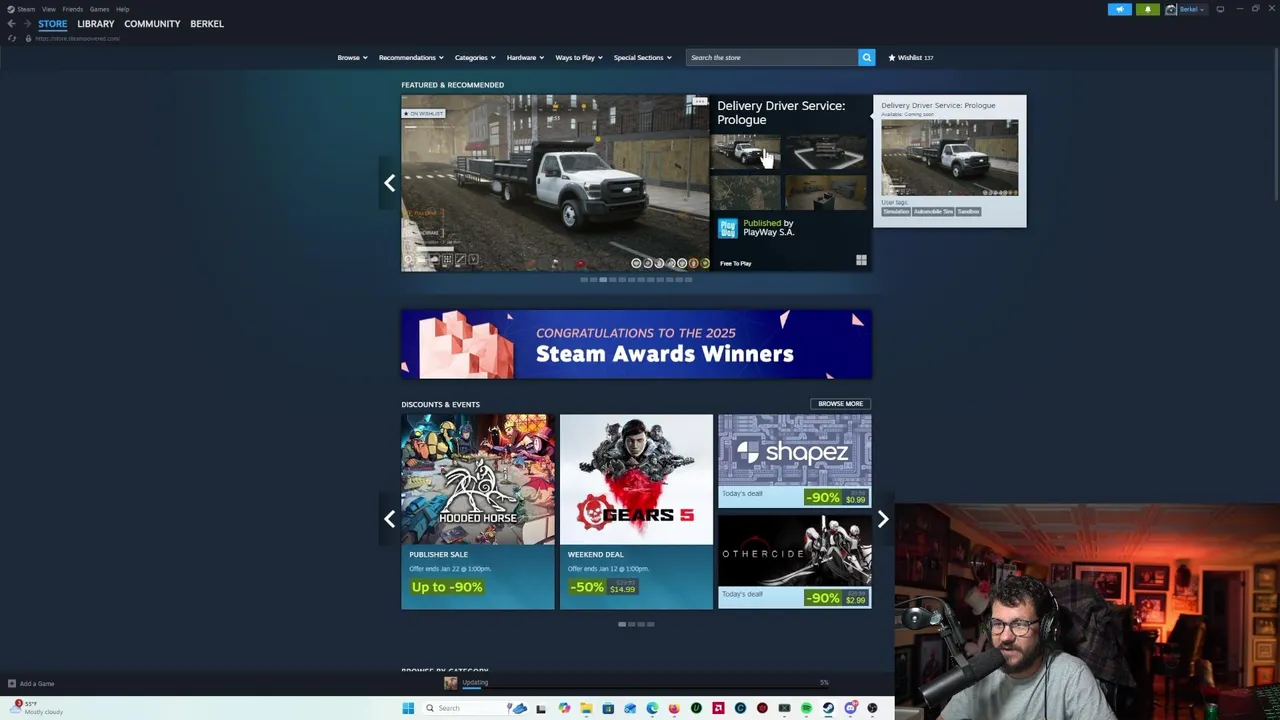Open File Explorer from the taskbar
This screenshot has height=720, width=1280.
pos(586,708)
